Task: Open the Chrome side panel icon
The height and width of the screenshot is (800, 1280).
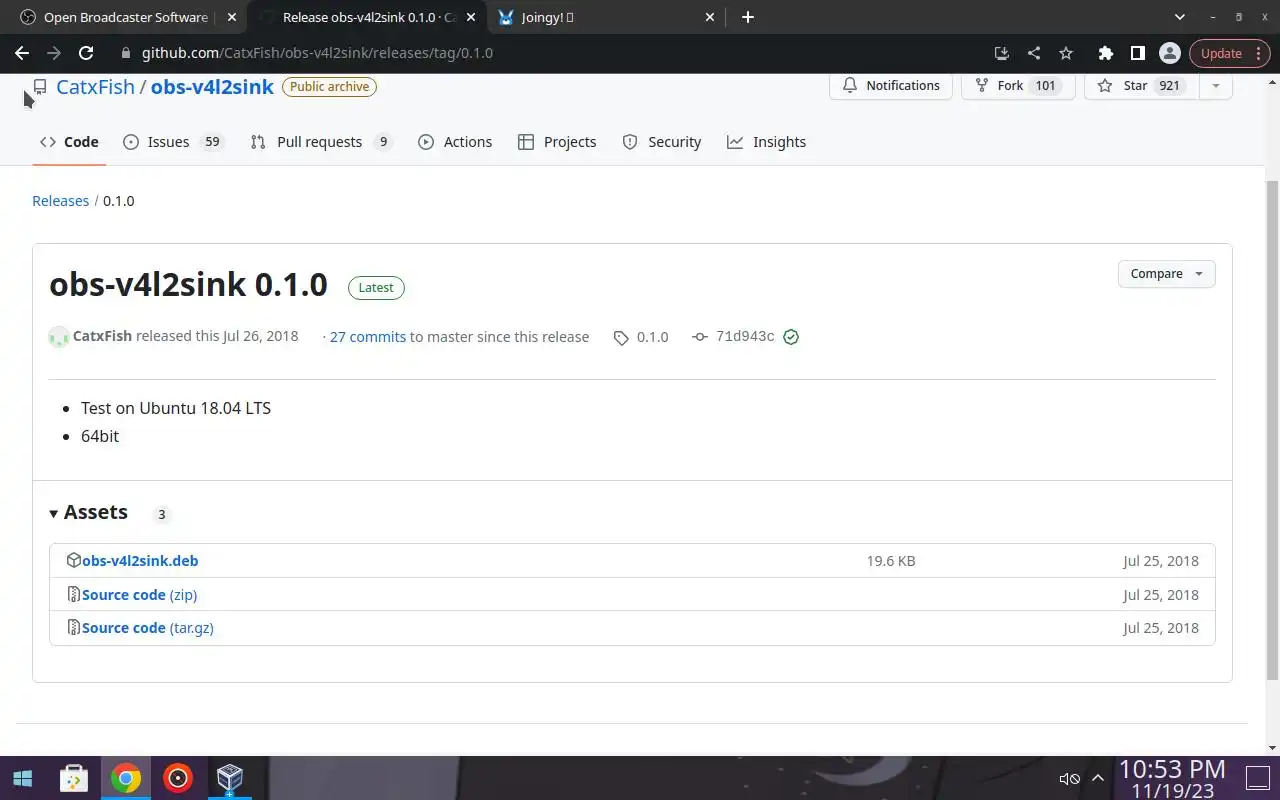Action: pos(1137,53)
